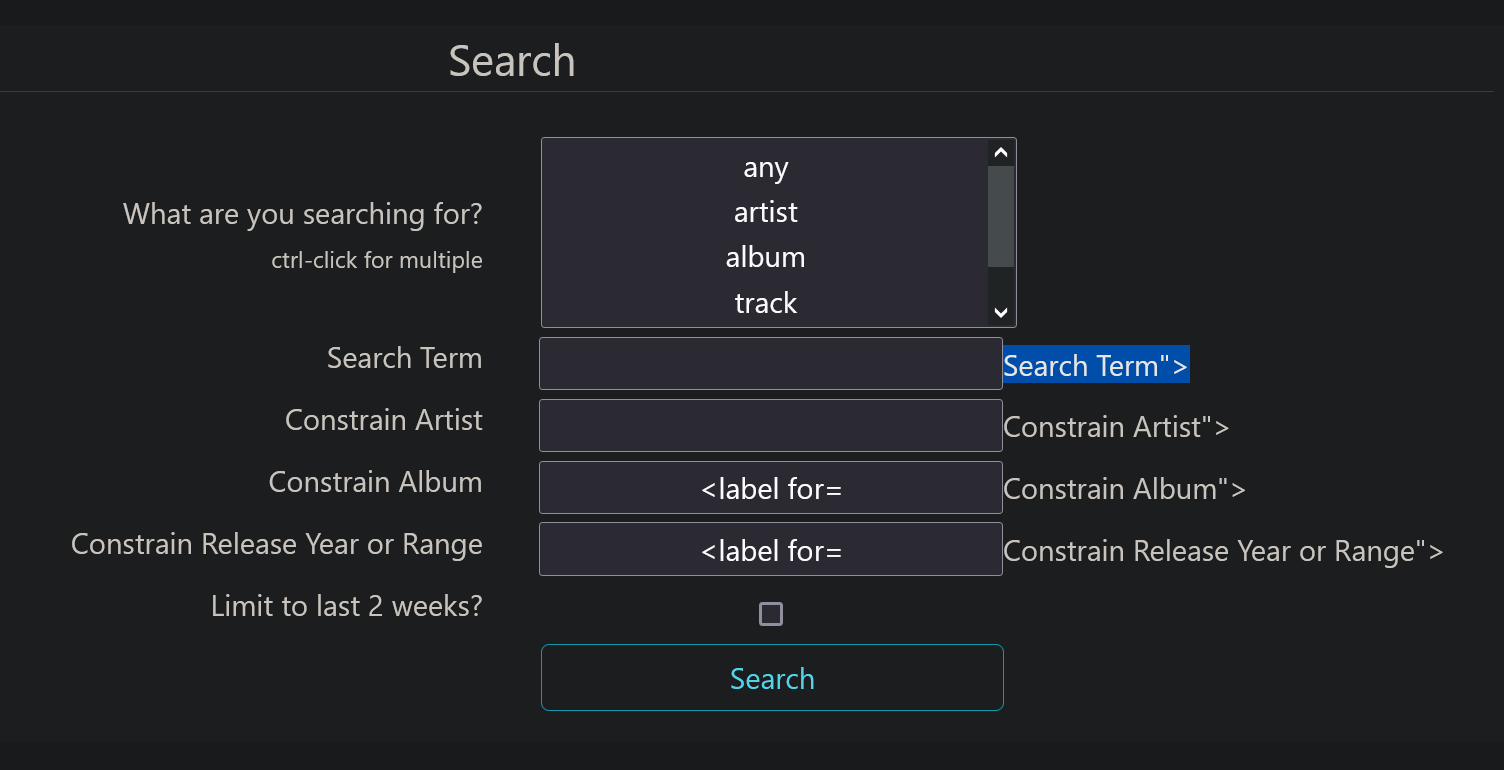
Task: Click the "What are you searching for?" label
Action: point(302,214)
